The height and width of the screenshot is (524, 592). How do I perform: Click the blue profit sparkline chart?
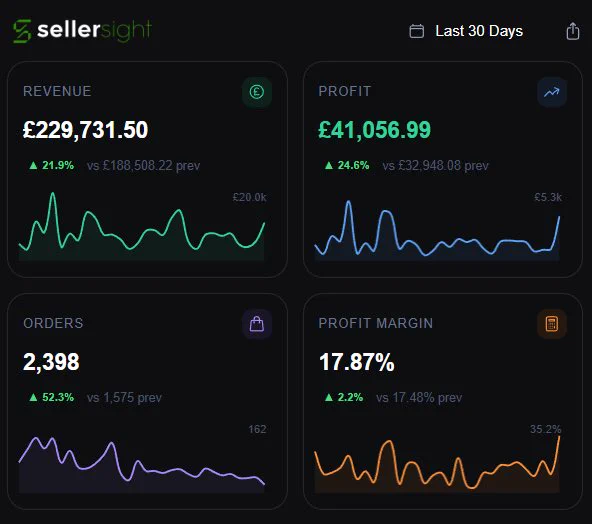(x=437, y=230)
